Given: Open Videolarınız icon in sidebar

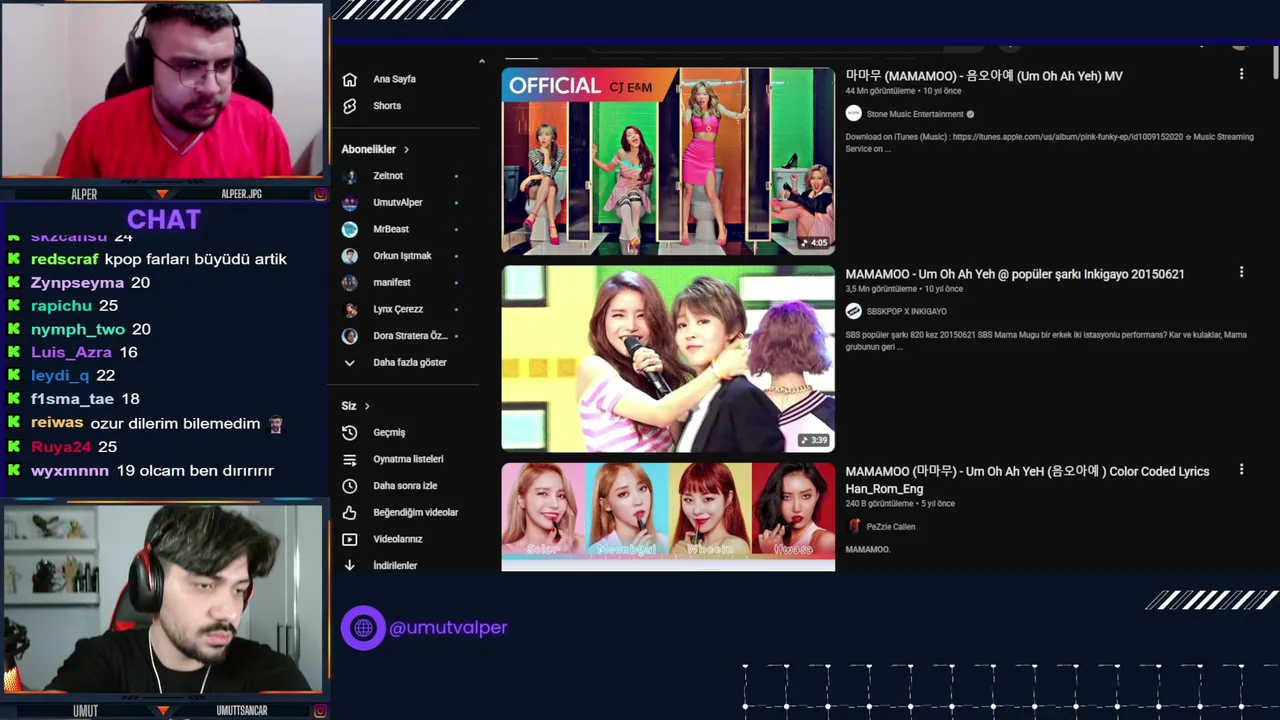Looking at the screenshot, I should tap(349, 539).
